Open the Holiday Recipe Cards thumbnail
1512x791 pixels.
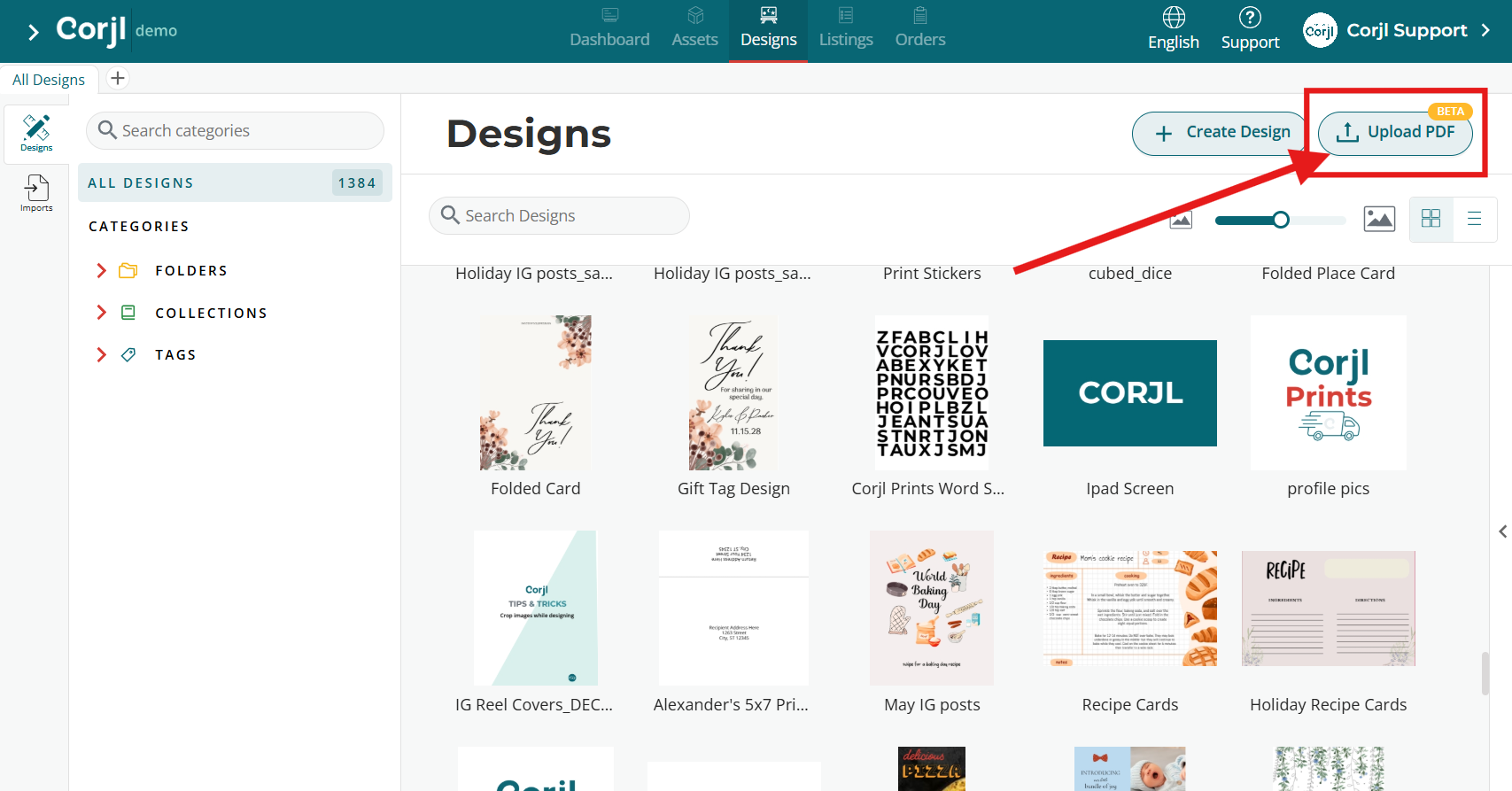(x=1329, y=608)
